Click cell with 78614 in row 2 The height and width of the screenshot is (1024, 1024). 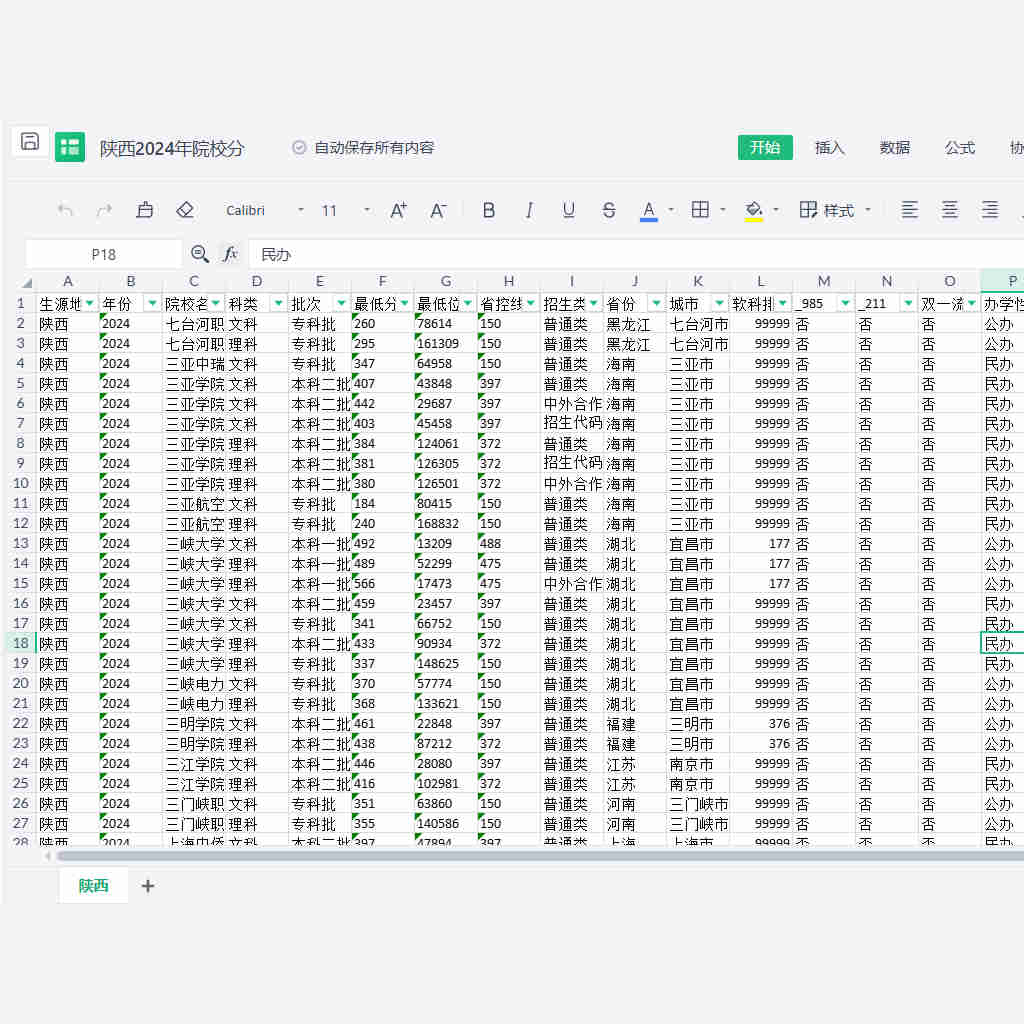pos(446,323)
